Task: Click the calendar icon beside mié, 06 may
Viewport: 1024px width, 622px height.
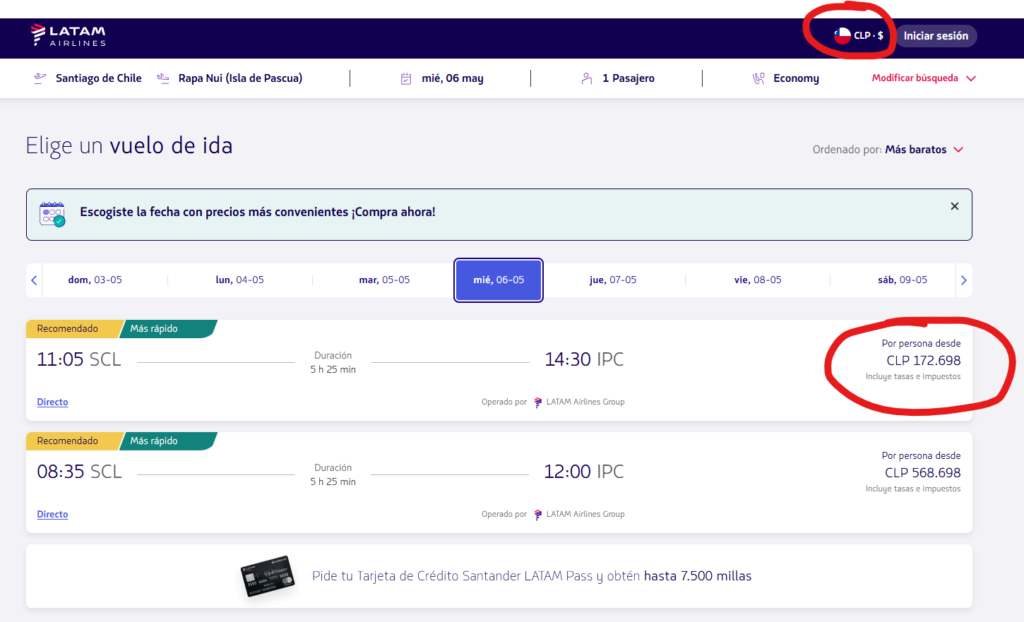Action: [405, 79]
